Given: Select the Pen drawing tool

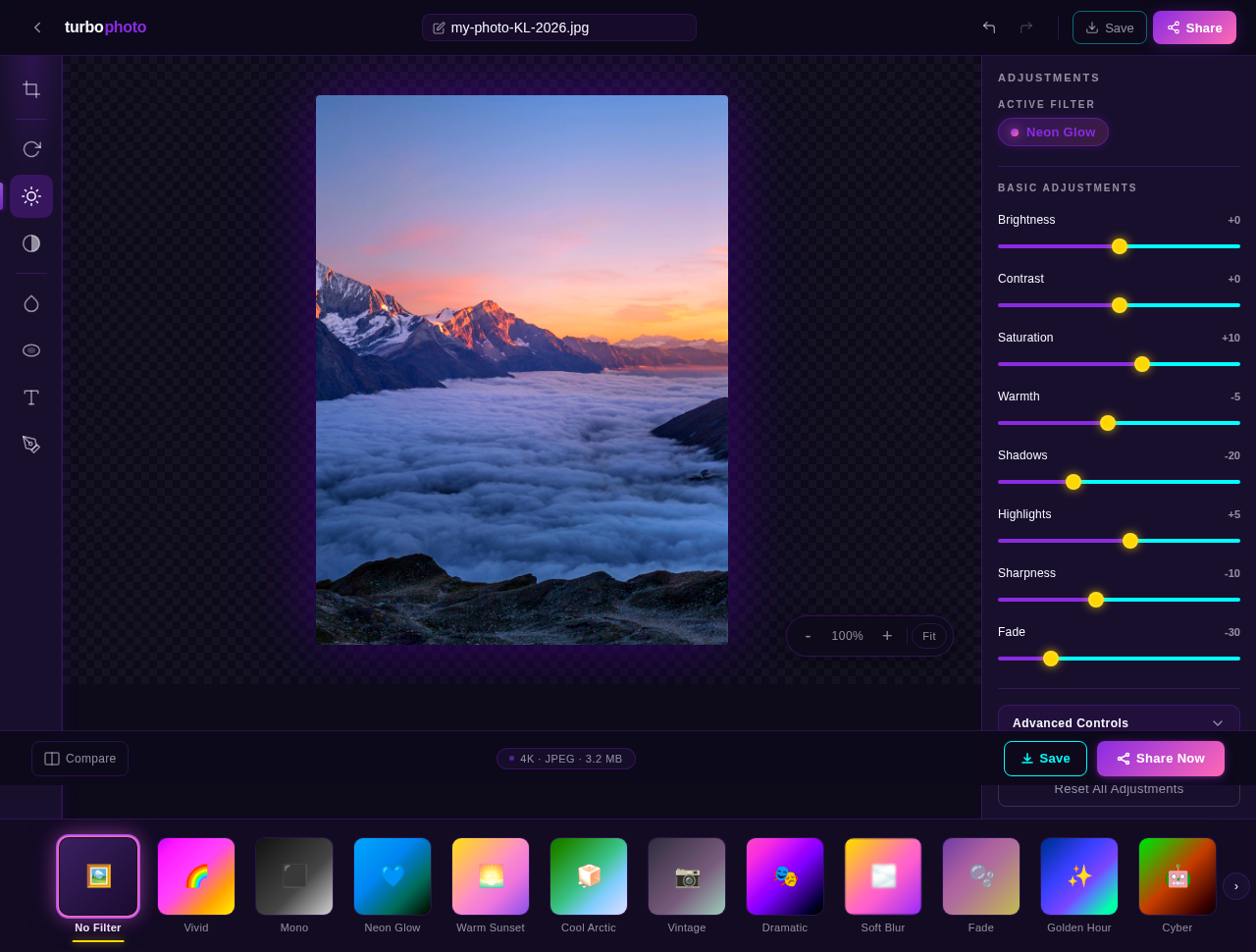Looking at the screenshot, I should pyautogui.click(x=30, y=444).
